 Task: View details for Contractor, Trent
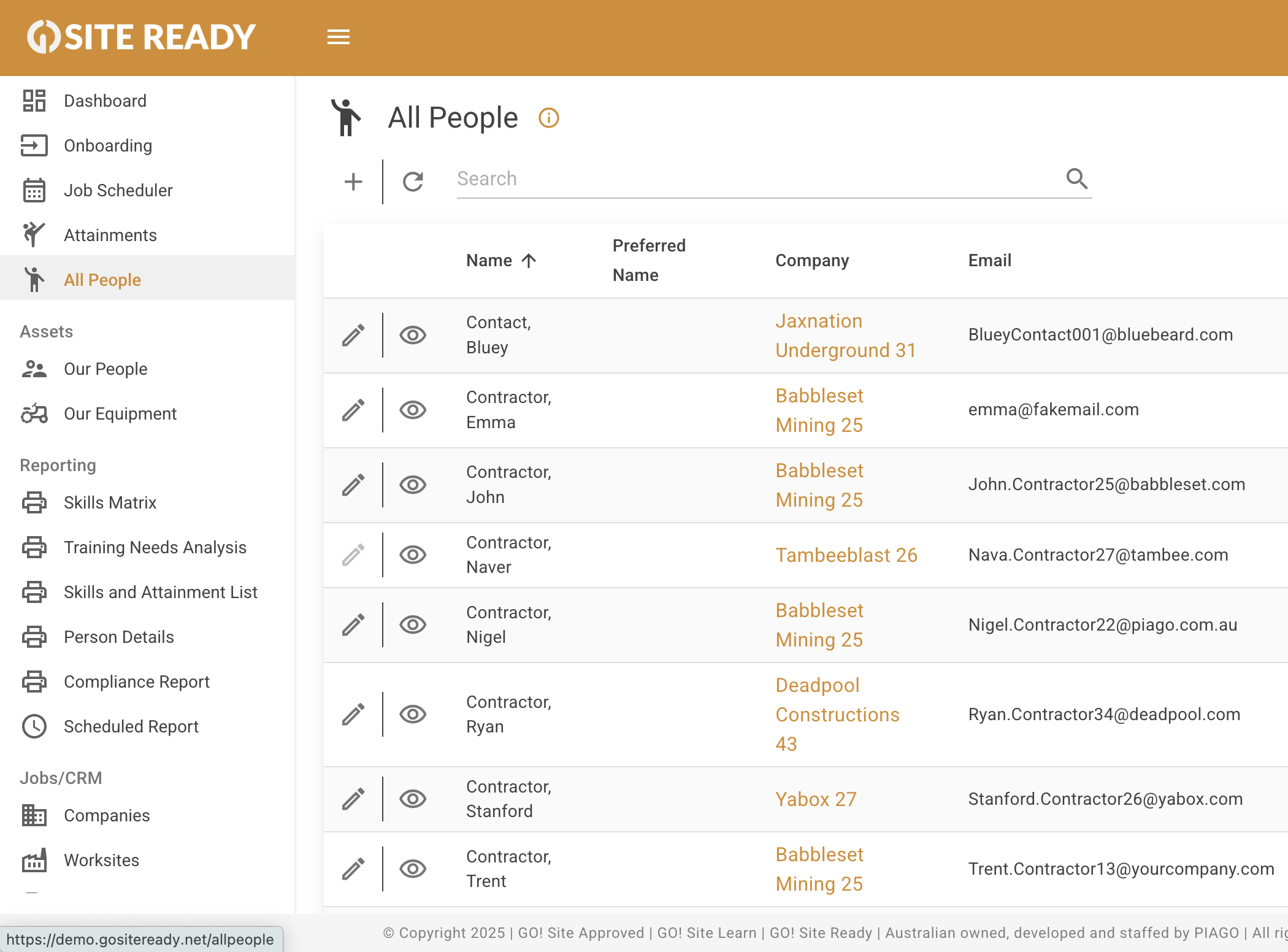click(413, 869)
